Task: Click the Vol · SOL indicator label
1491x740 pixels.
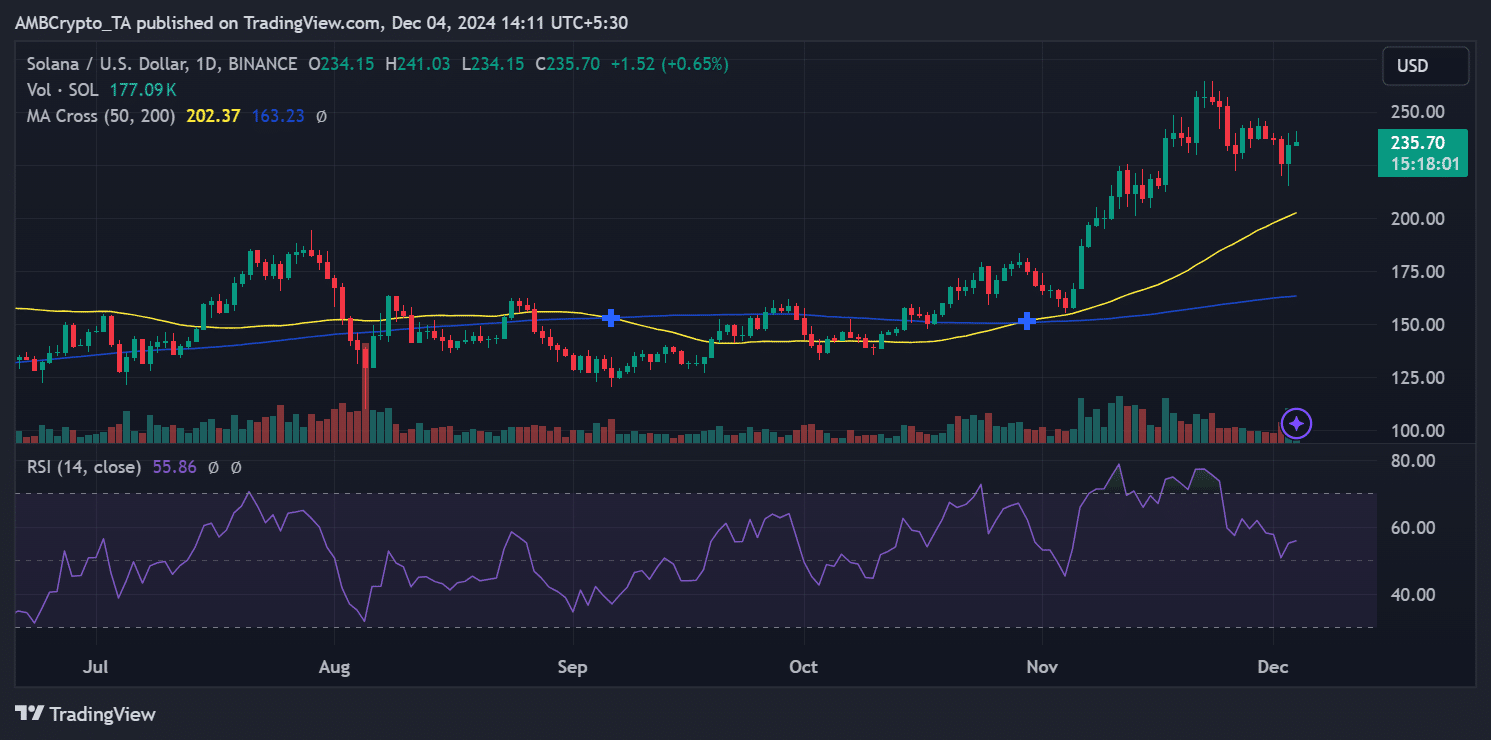Action: click(65, 90)
